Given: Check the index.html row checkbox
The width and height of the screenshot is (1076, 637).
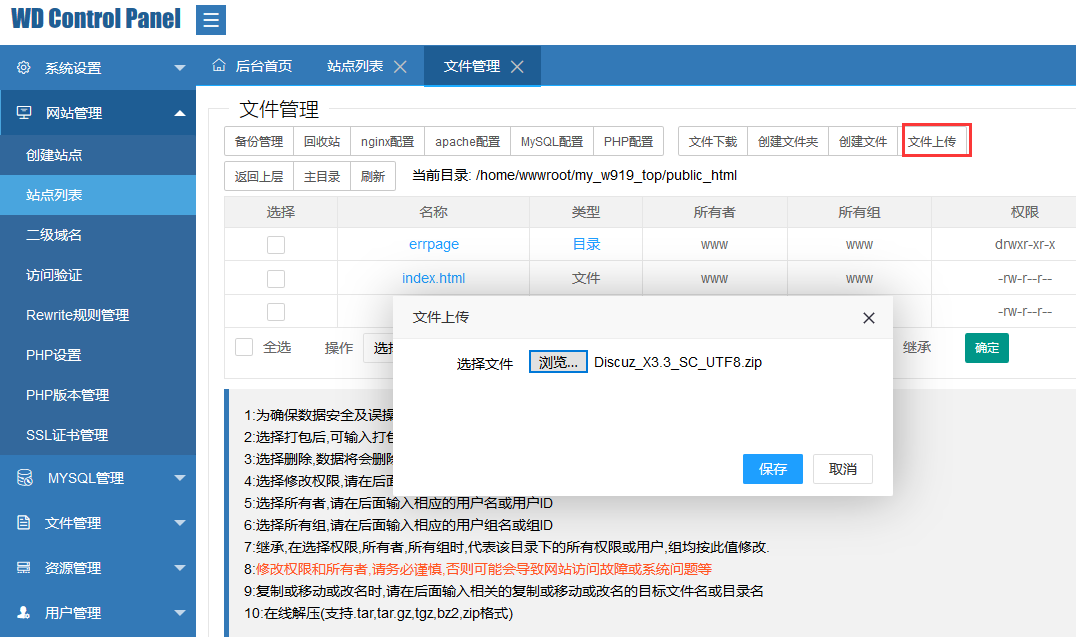Looking at the screenshot, I should (x=276, y=279).
